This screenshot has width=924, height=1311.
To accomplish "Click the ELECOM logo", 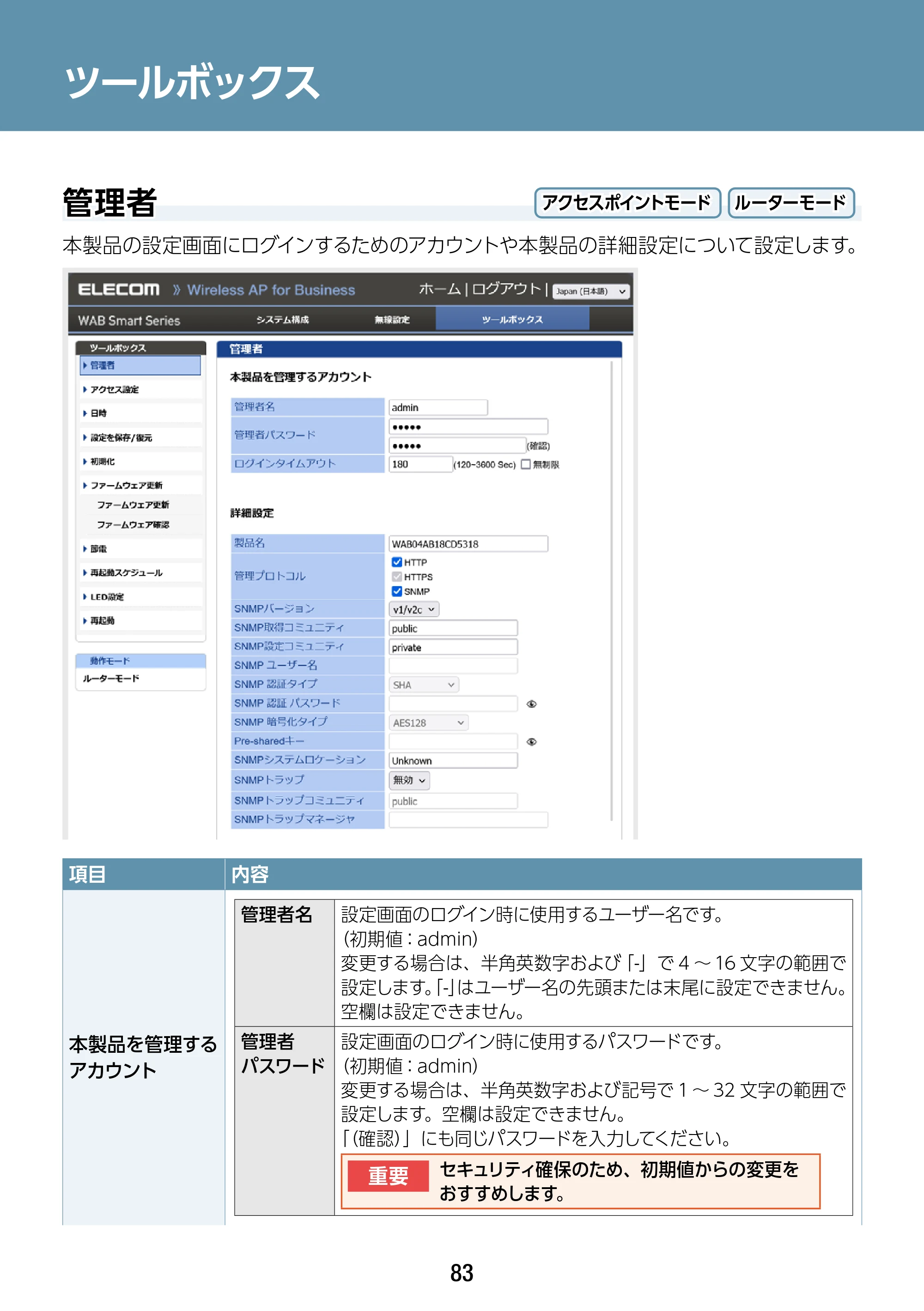I will (119, 290).
